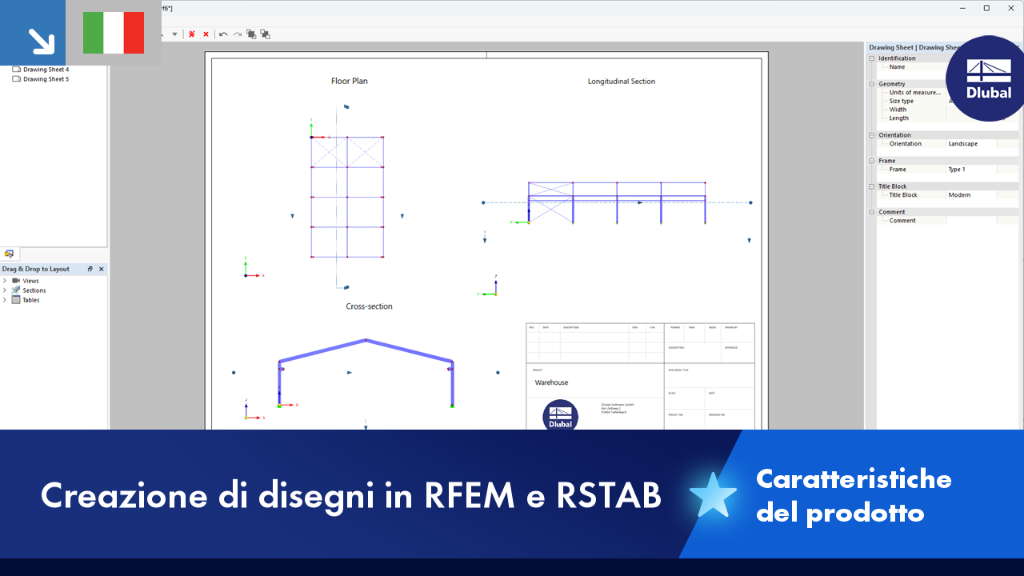Click the star icon in the banner
Image resolution: width=1024 pixels, height=576 pixels.
pos(712,496)
